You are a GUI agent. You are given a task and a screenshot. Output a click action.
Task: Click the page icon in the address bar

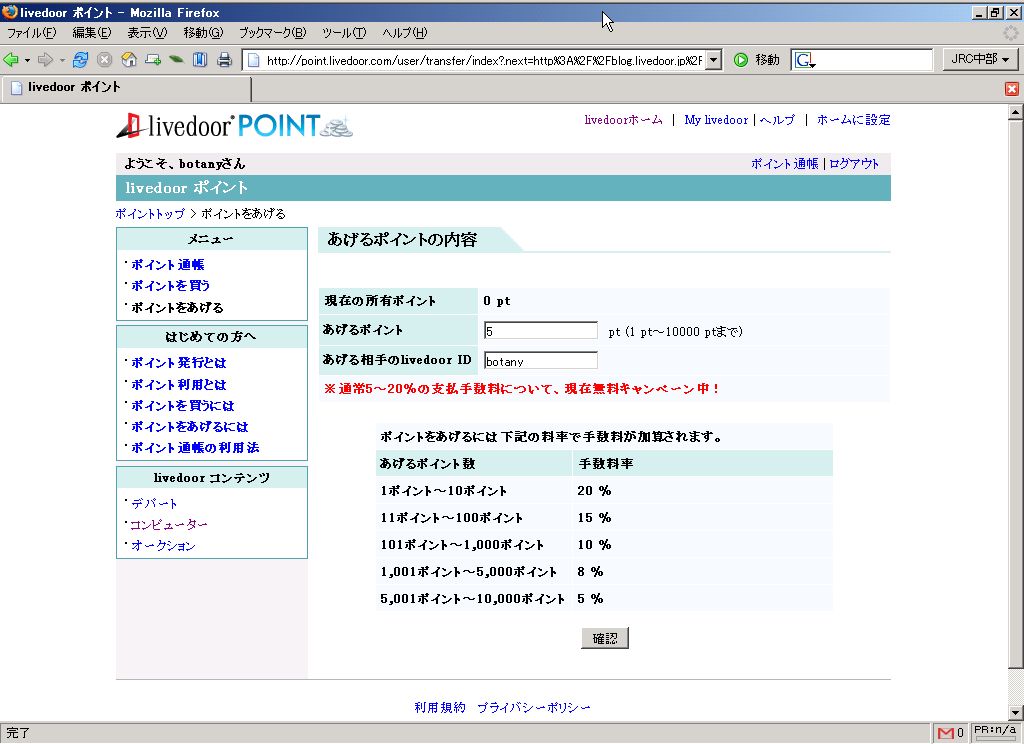tap(253, 61)
